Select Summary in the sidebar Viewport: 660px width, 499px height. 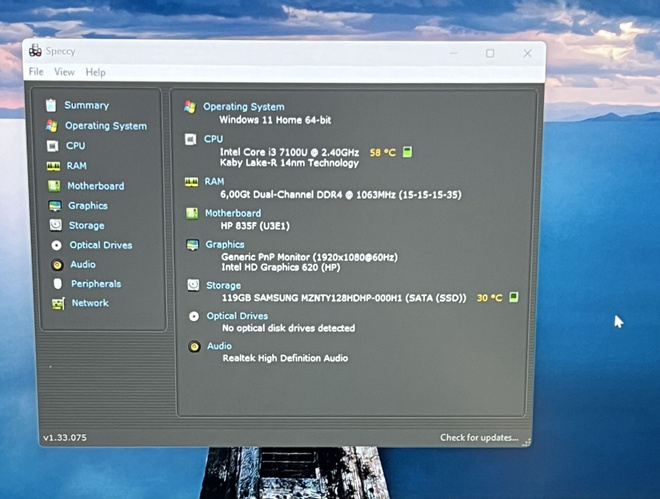87,105
